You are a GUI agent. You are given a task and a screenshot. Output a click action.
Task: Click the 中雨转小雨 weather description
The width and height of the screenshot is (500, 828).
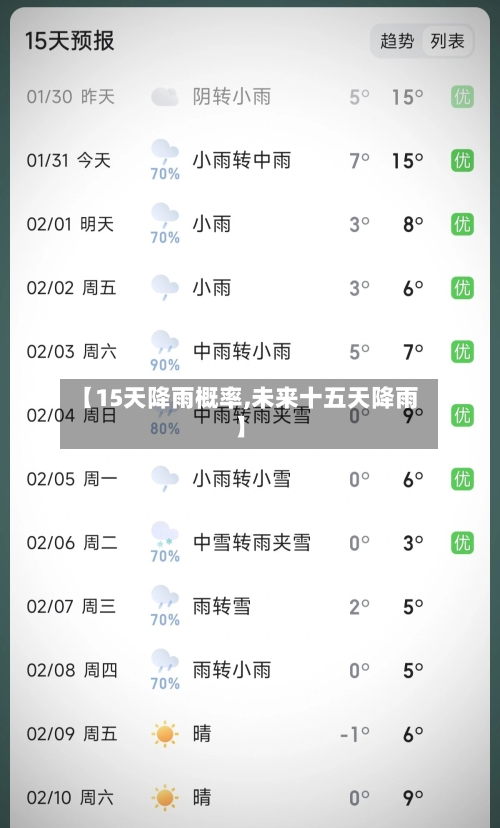tap(242, 352)
